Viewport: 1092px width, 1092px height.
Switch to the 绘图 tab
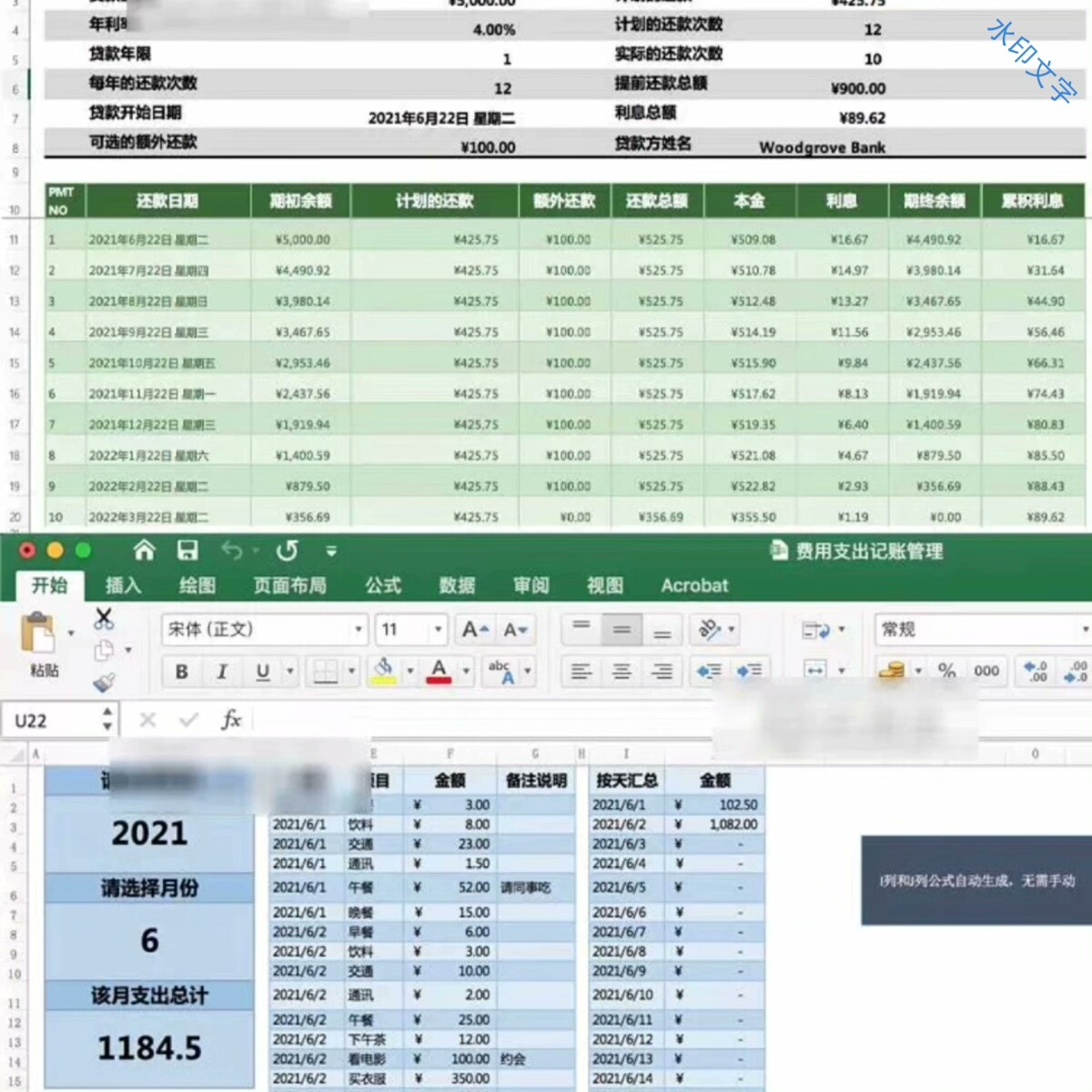[x=197, y=585]
